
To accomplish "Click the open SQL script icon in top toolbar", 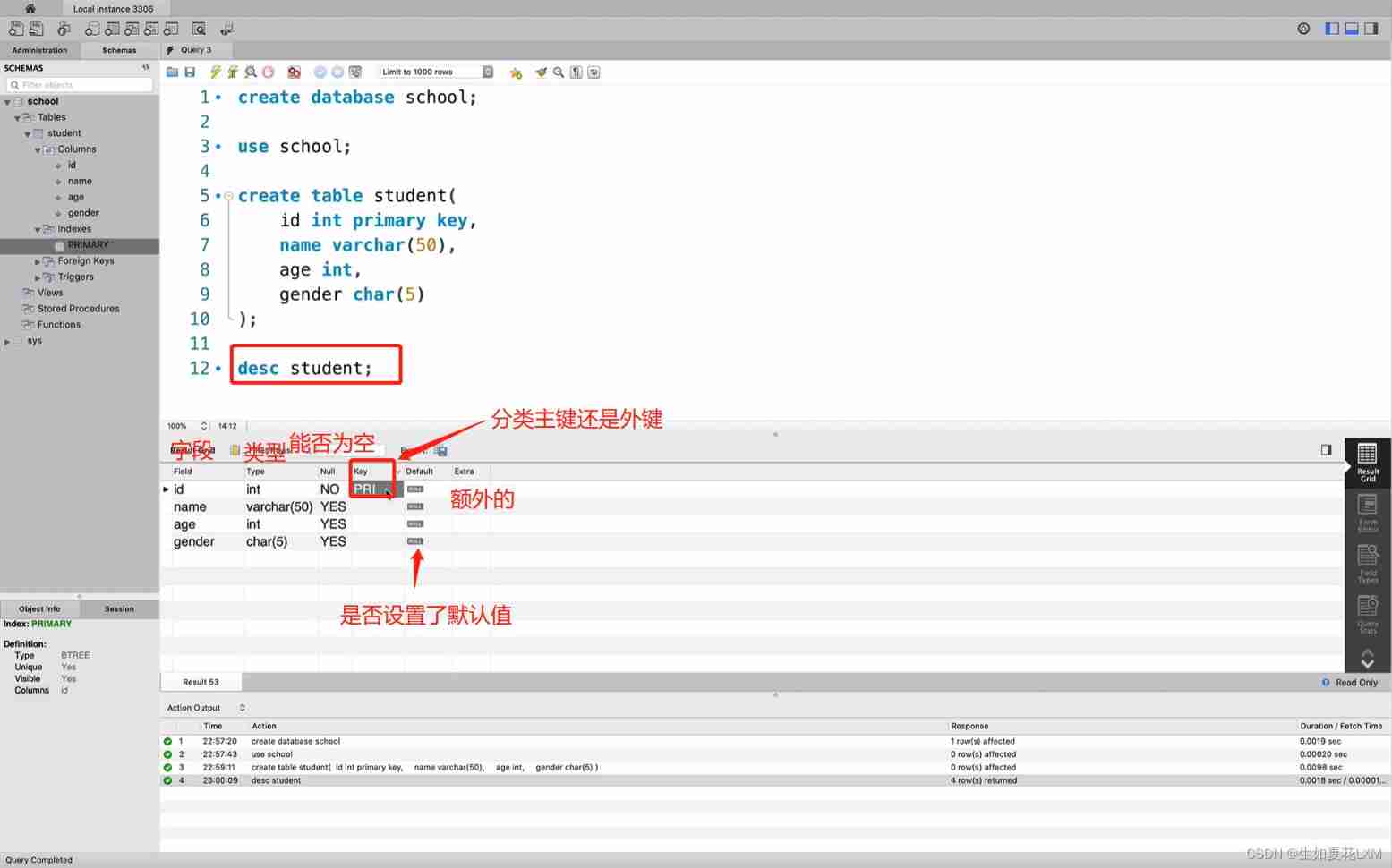I will (37, 29).
